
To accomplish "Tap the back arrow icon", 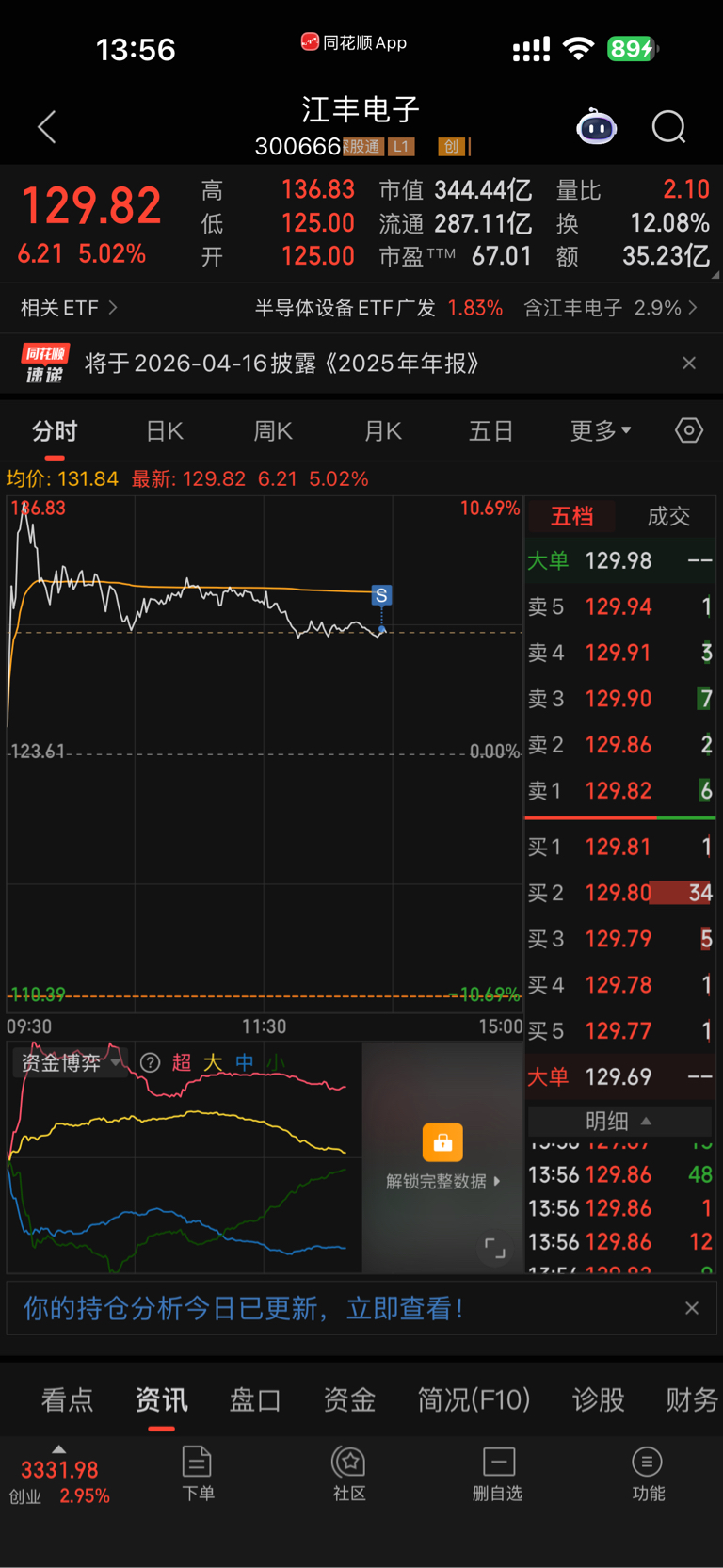I will tap(47, 127).
